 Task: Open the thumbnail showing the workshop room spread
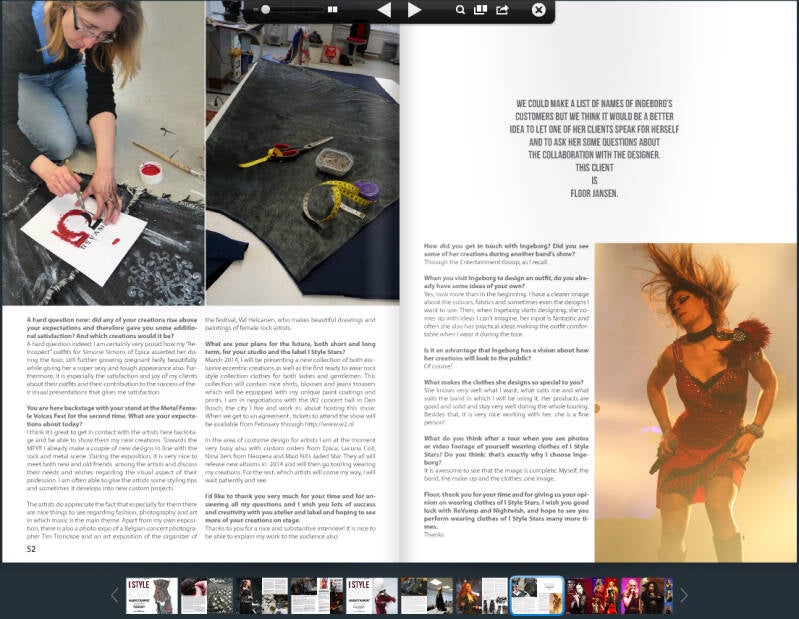(427, 596)
